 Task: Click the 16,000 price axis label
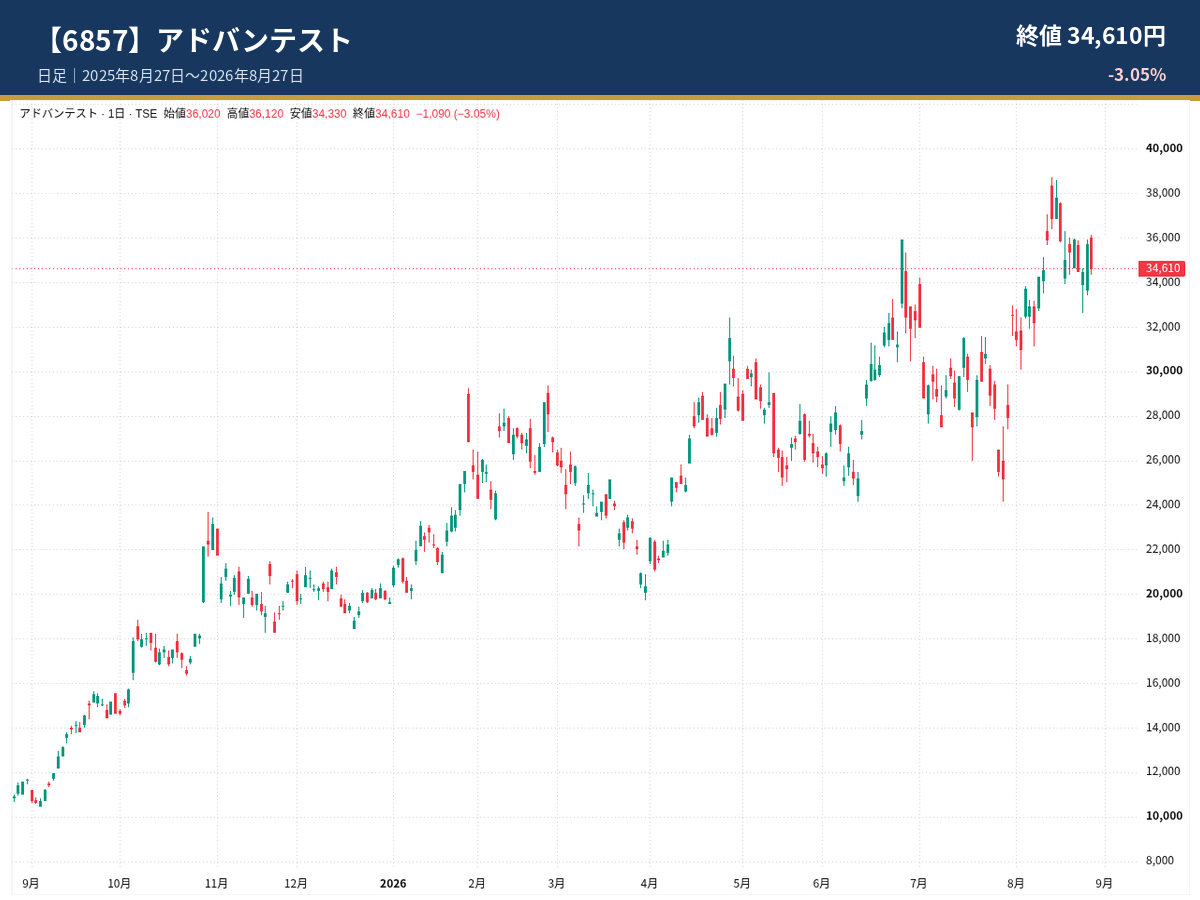click(1164, 683)
